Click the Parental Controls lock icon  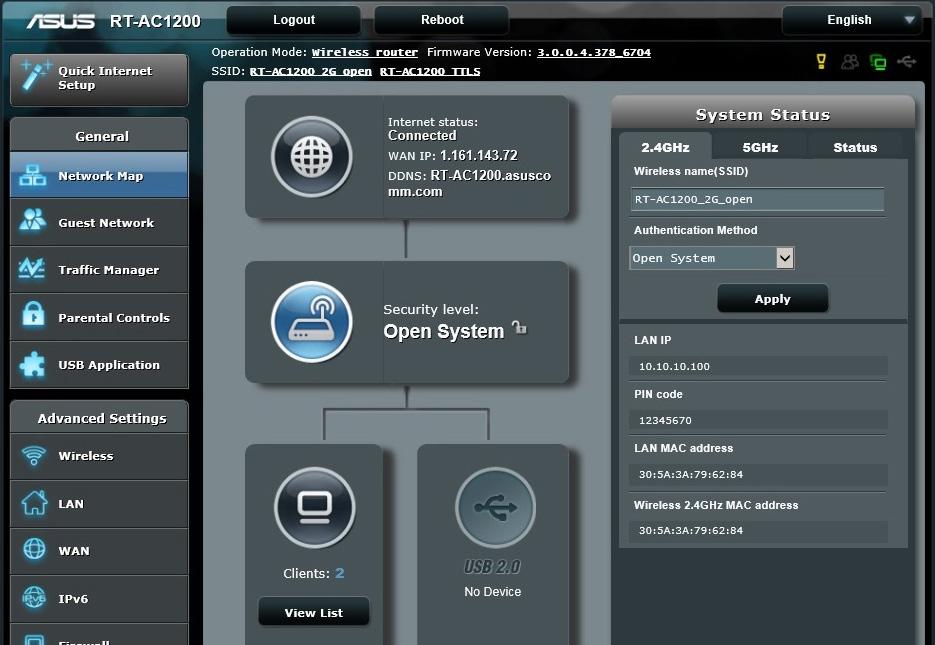[x=33, y=314]
